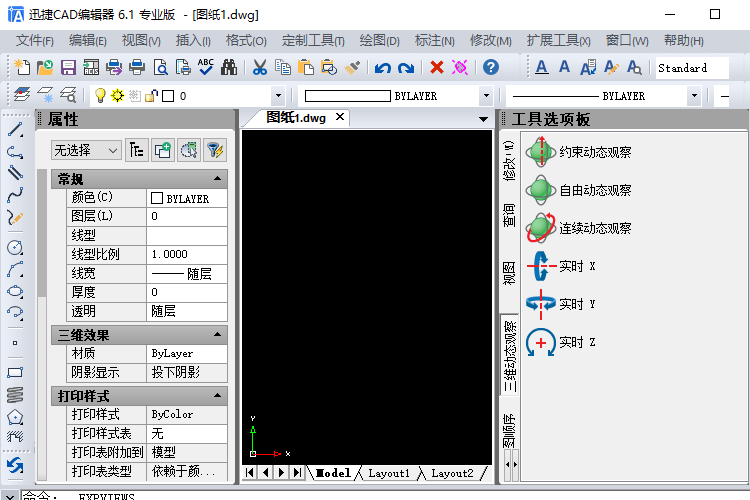750x500 pixels.
Task: Click the toggle pick-add selection icon in Properties
Action: click(163, 151)
